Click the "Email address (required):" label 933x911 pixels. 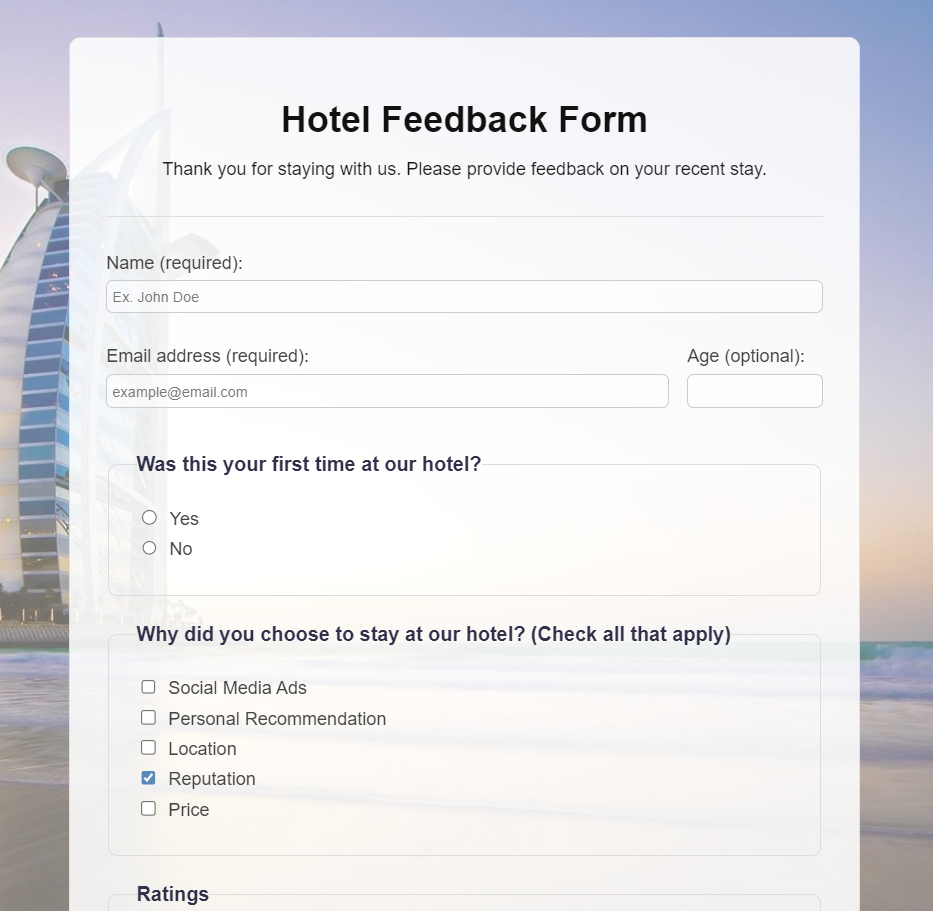[208, 356]
